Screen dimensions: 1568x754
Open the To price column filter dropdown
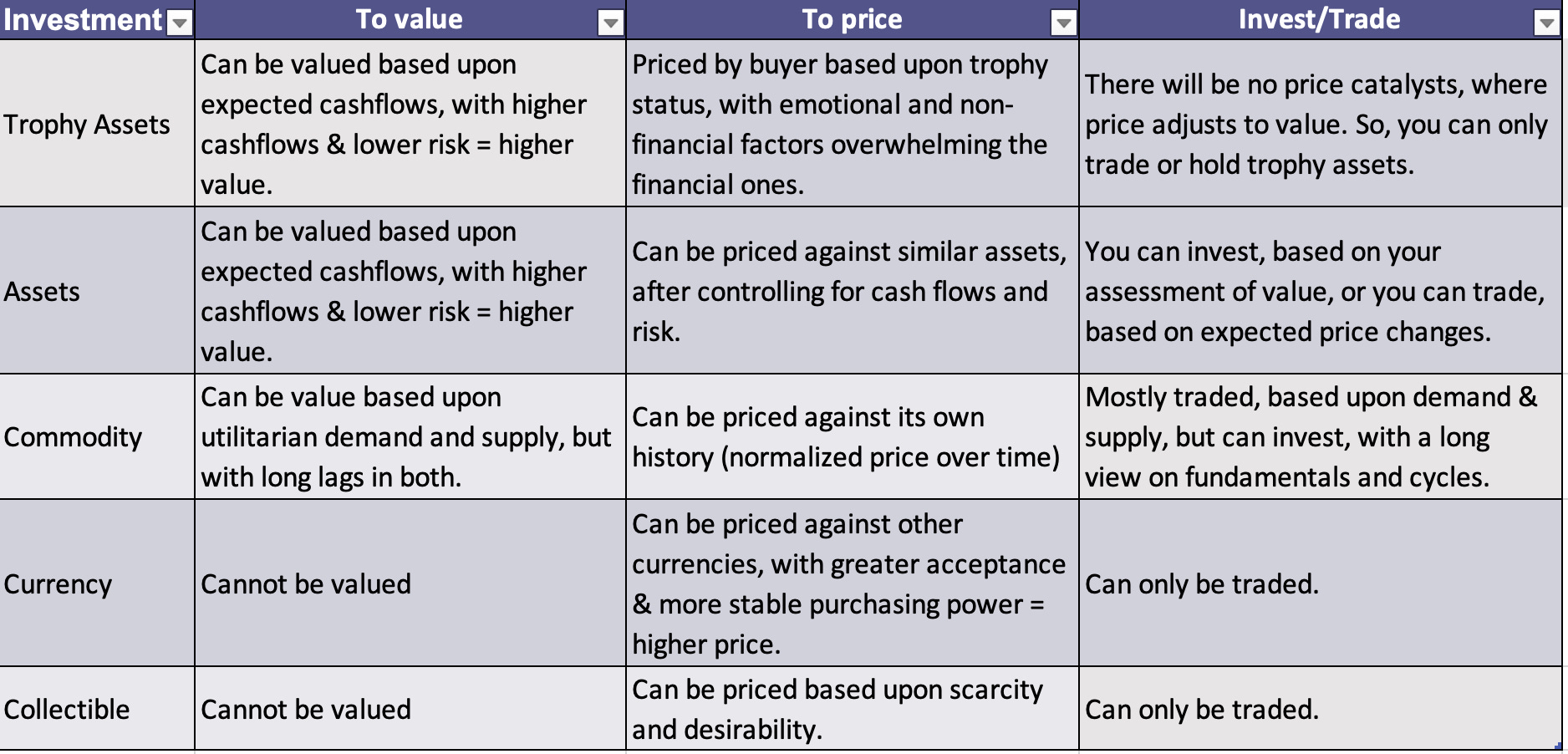coord(1063,23)
